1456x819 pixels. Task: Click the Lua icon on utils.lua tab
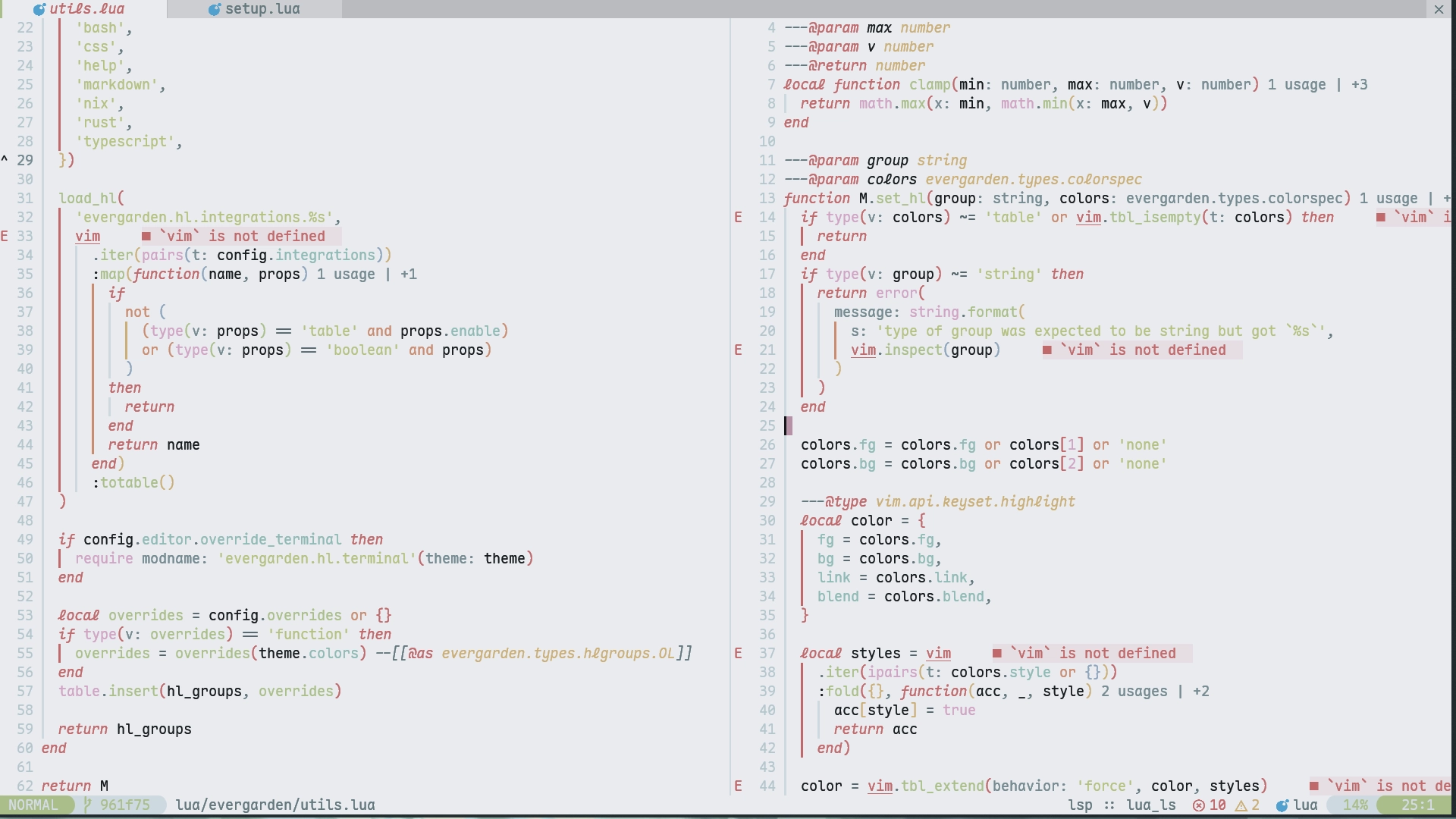point(39,9)
